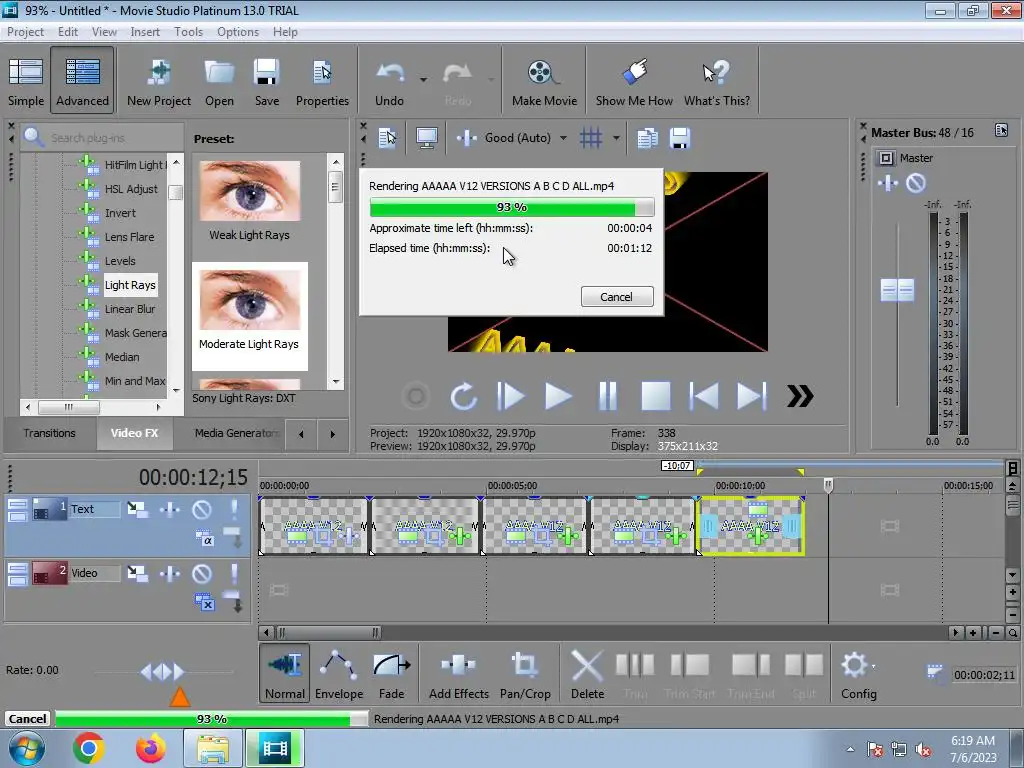
Task: Mute the Master bus output
Action: [916, 183]
